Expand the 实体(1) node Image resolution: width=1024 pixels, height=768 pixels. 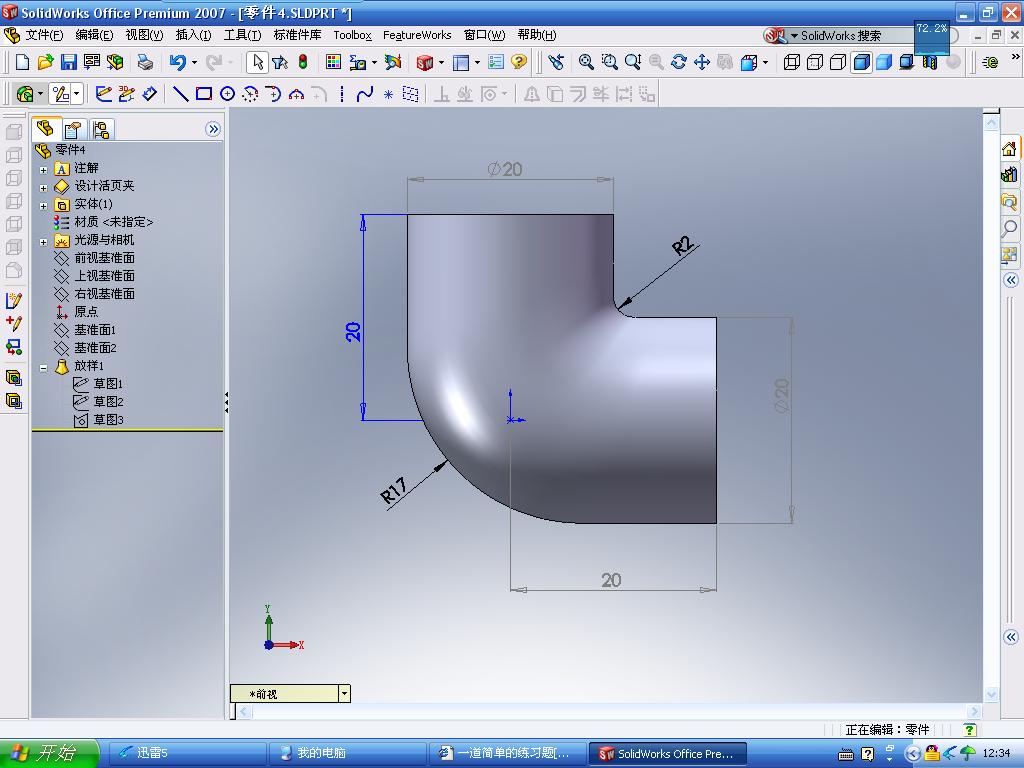43,206
